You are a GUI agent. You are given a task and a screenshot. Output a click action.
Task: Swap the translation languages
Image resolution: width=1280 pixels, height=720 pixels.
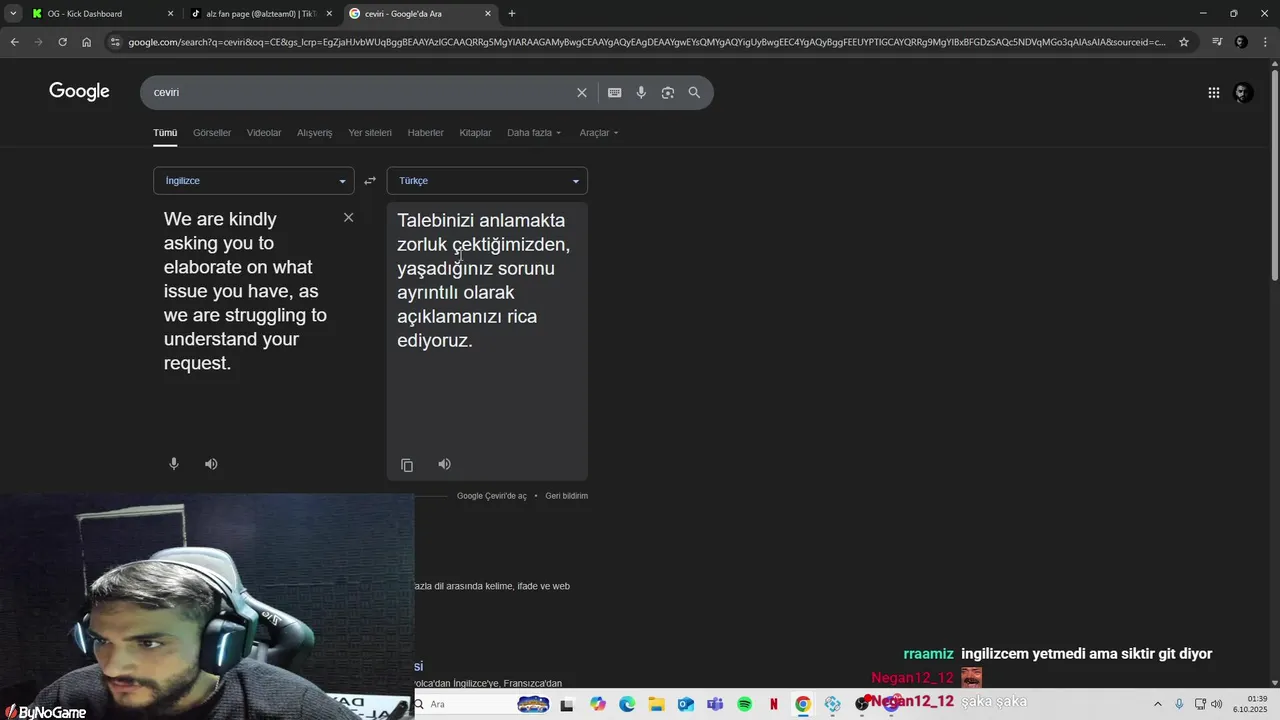click(370, 181)
